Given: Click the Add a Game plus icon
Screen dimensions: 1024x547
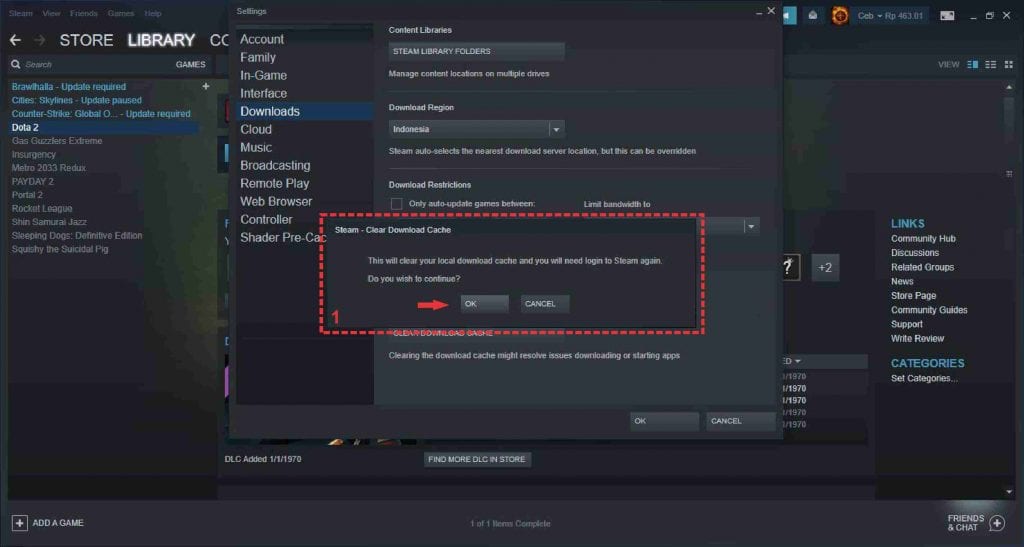Looking at the screenshot, I should pos(20,523).
